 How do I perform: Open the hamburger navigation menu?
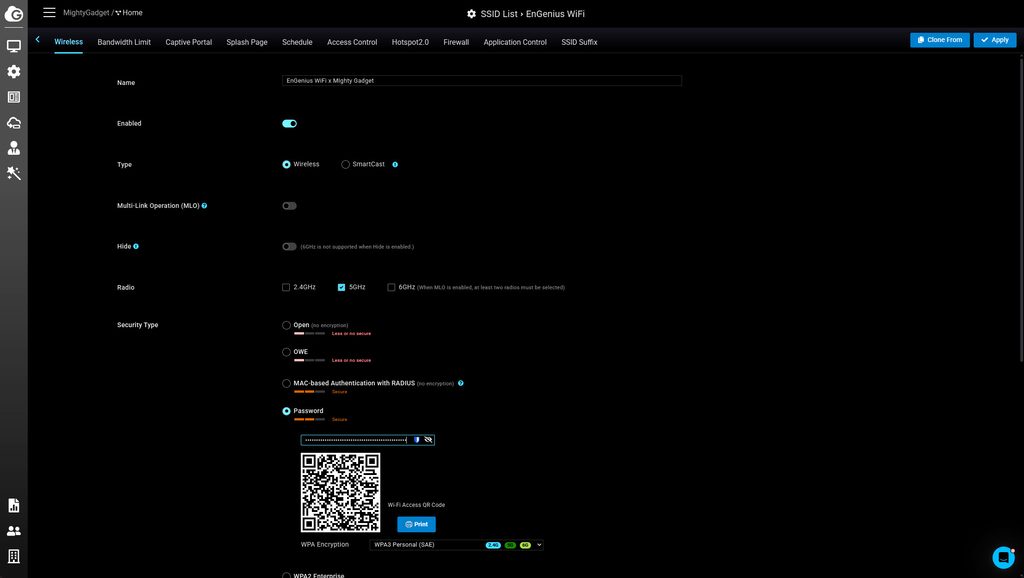(49, 12)
